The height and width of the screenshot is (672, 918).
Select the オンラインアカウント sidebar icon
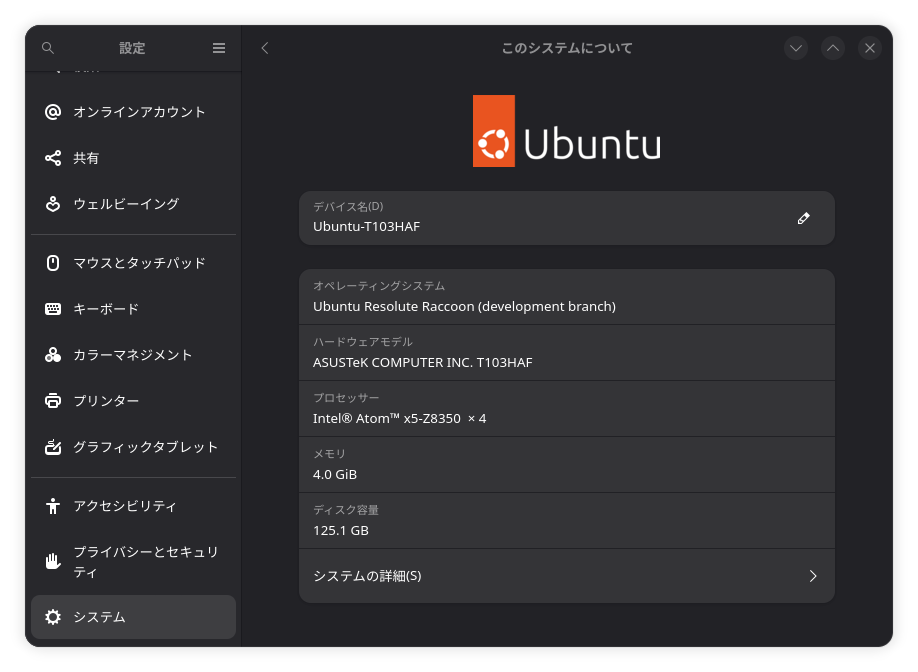53,112
